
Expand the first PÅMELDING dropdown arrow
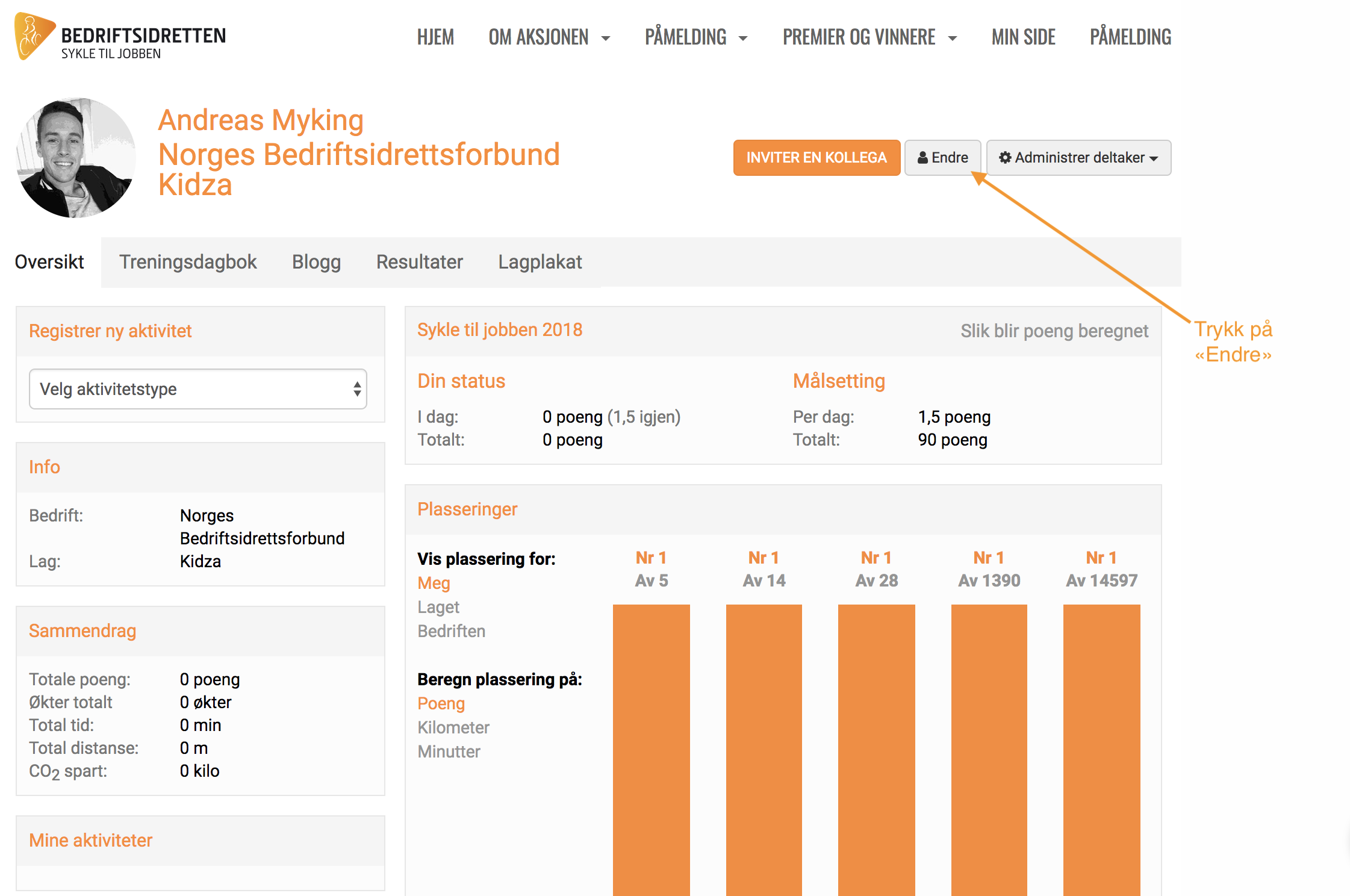tap(743, 39)
